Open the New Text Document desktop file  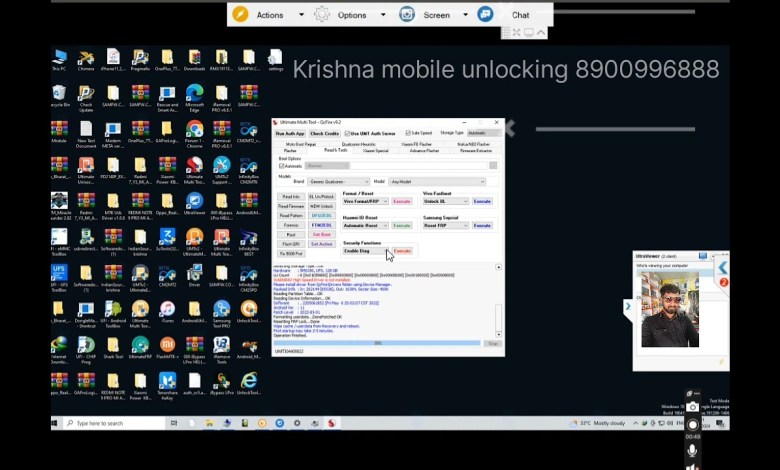[x=86, y=134]
